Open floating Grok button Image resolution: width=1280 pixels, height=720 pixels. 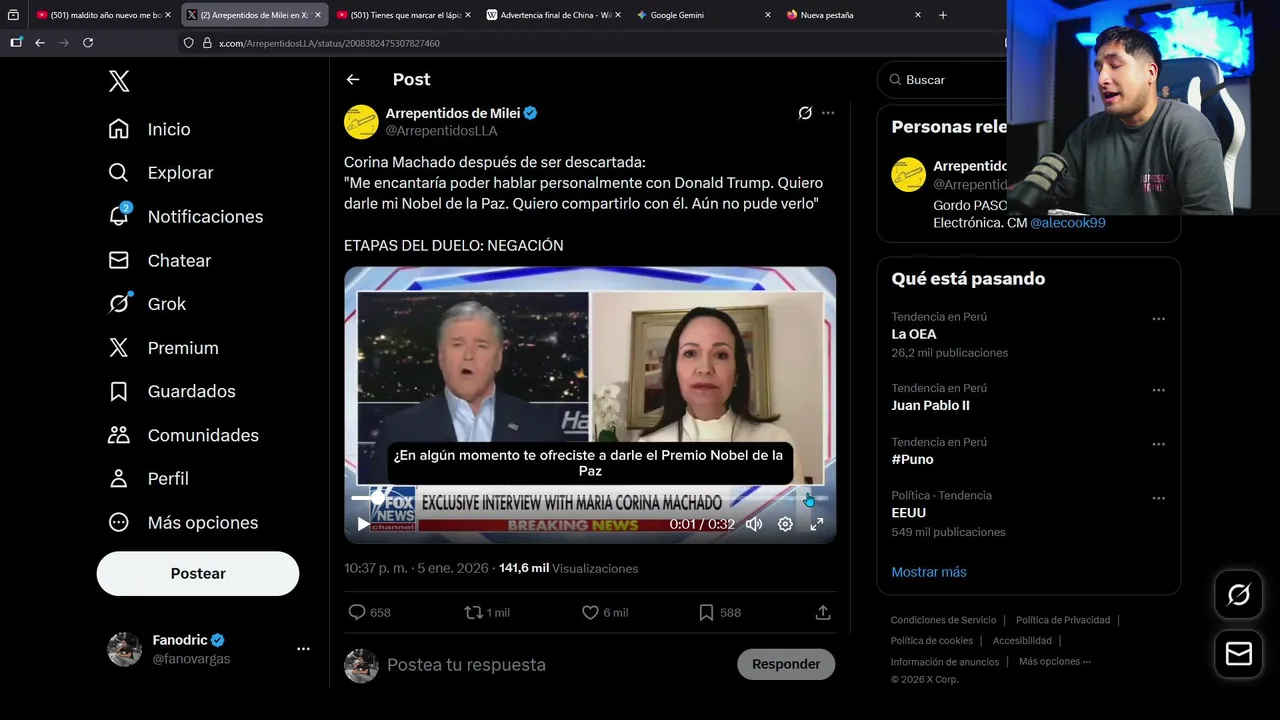[1238, 596]
